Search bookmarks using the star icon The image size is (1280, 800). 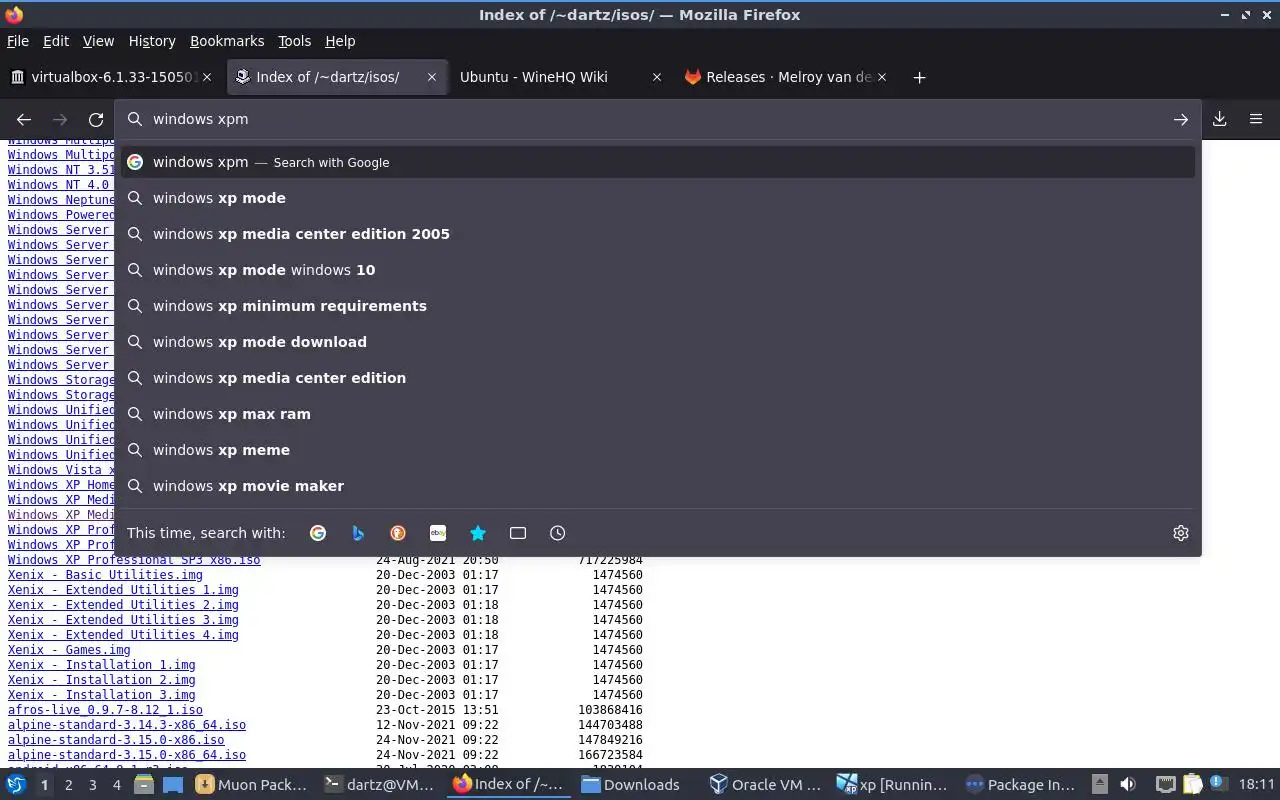pos(478,533)
